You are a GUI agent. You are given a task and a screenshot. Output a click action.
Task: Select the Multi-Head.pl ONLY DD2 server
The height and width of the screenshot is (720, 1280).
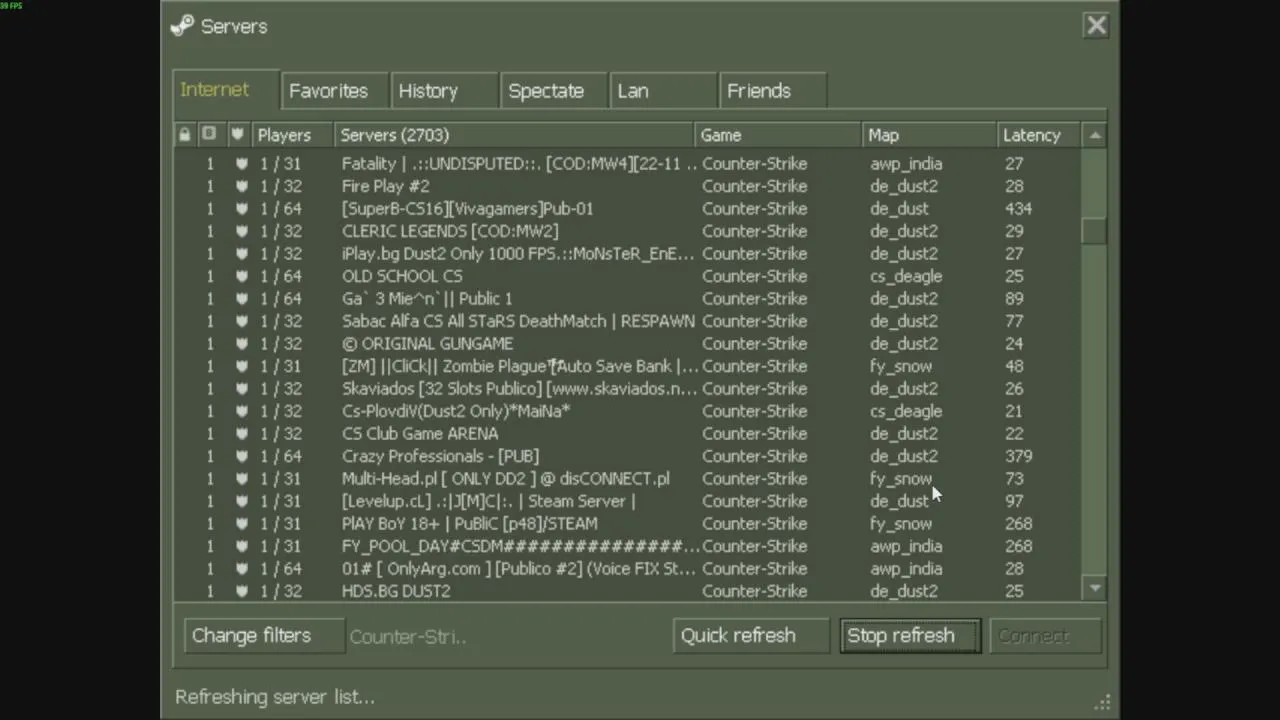628,479
